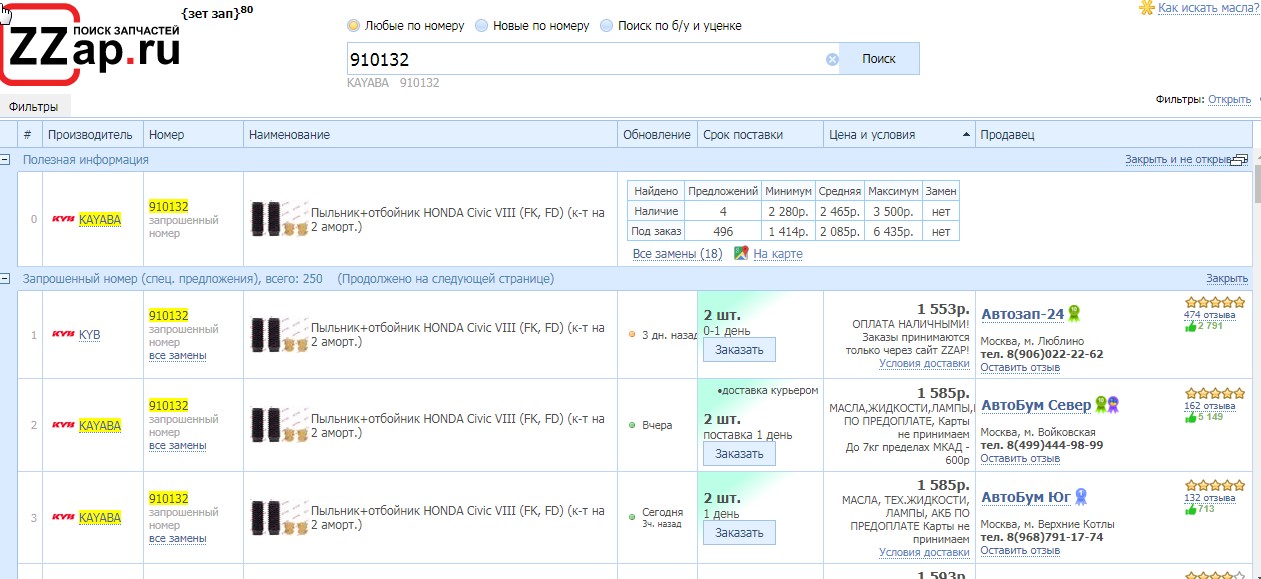This screenshot has height=579, width=1261.
Task: Click the green medal badge next to Автозап-24
Action: click(1074, 313)
